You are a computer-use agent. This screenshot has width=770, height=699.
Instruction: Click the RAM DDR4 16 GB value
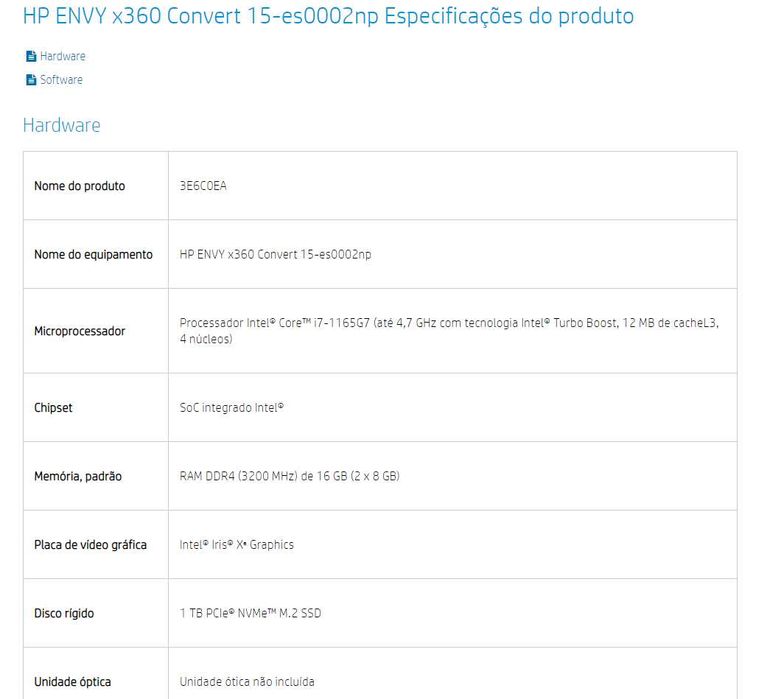click(289, 477)
